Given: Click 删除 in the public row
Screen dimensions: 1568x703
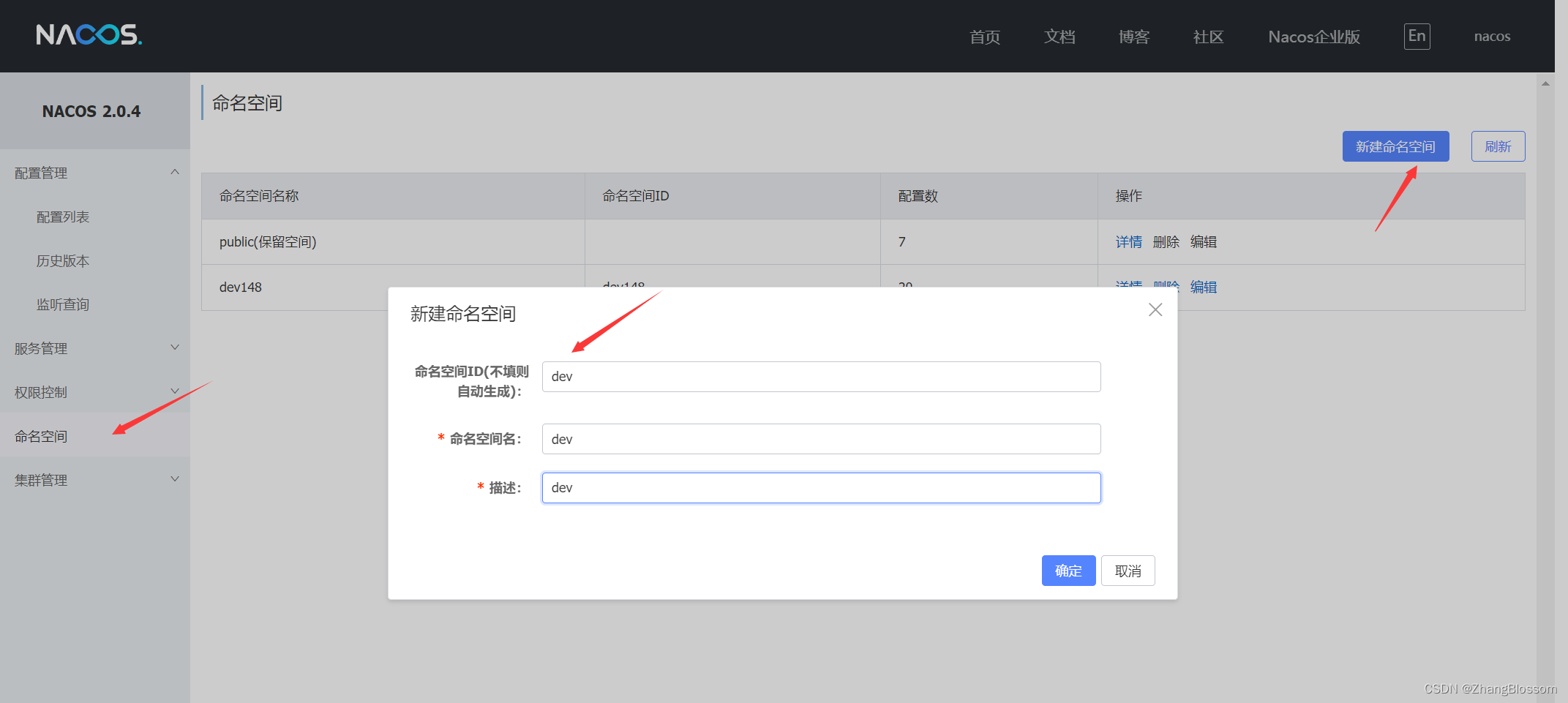Looking at the screenshot, I should tap(1166, 242).
